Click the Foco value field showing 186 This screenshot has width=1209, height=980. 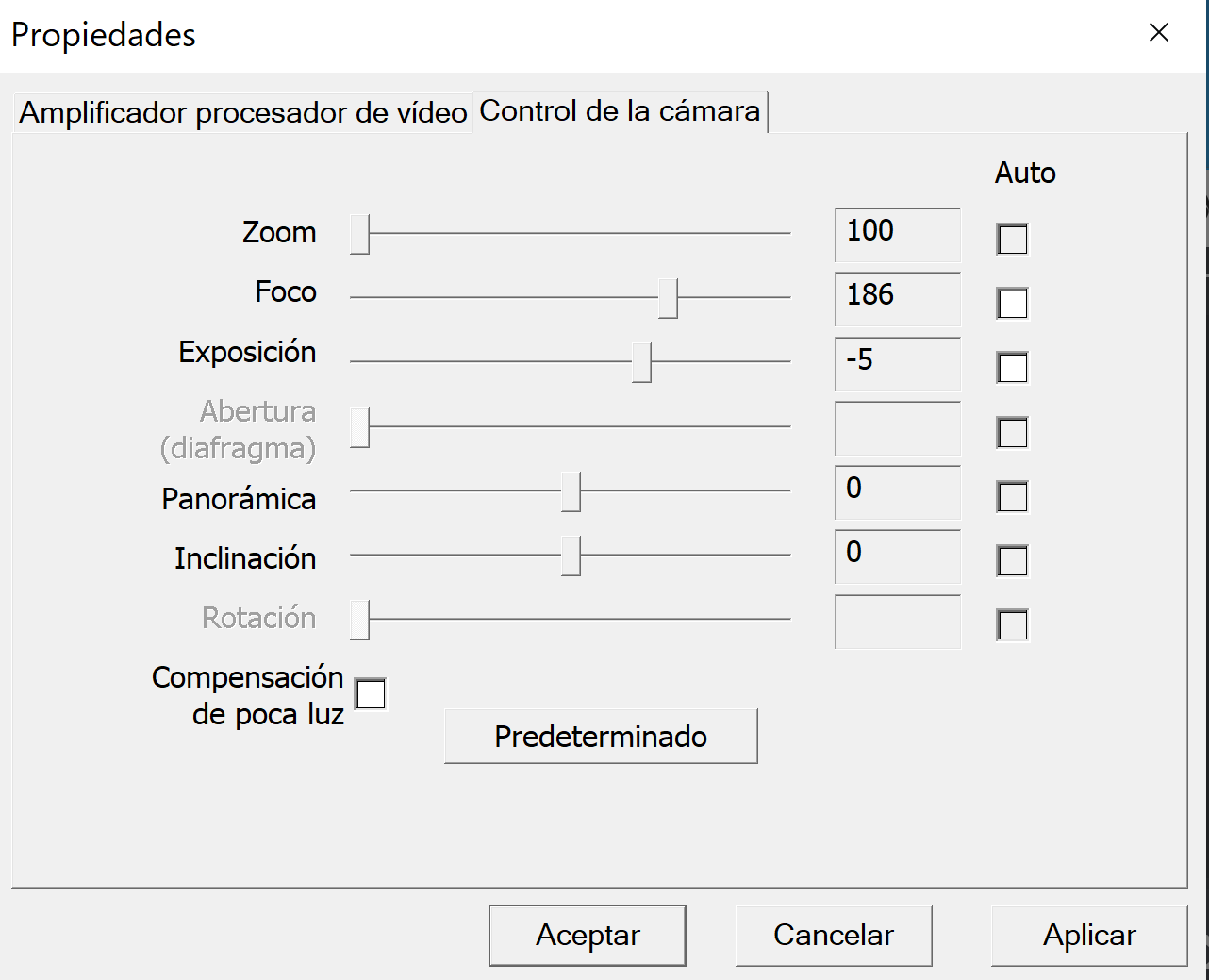coord(897,299)
